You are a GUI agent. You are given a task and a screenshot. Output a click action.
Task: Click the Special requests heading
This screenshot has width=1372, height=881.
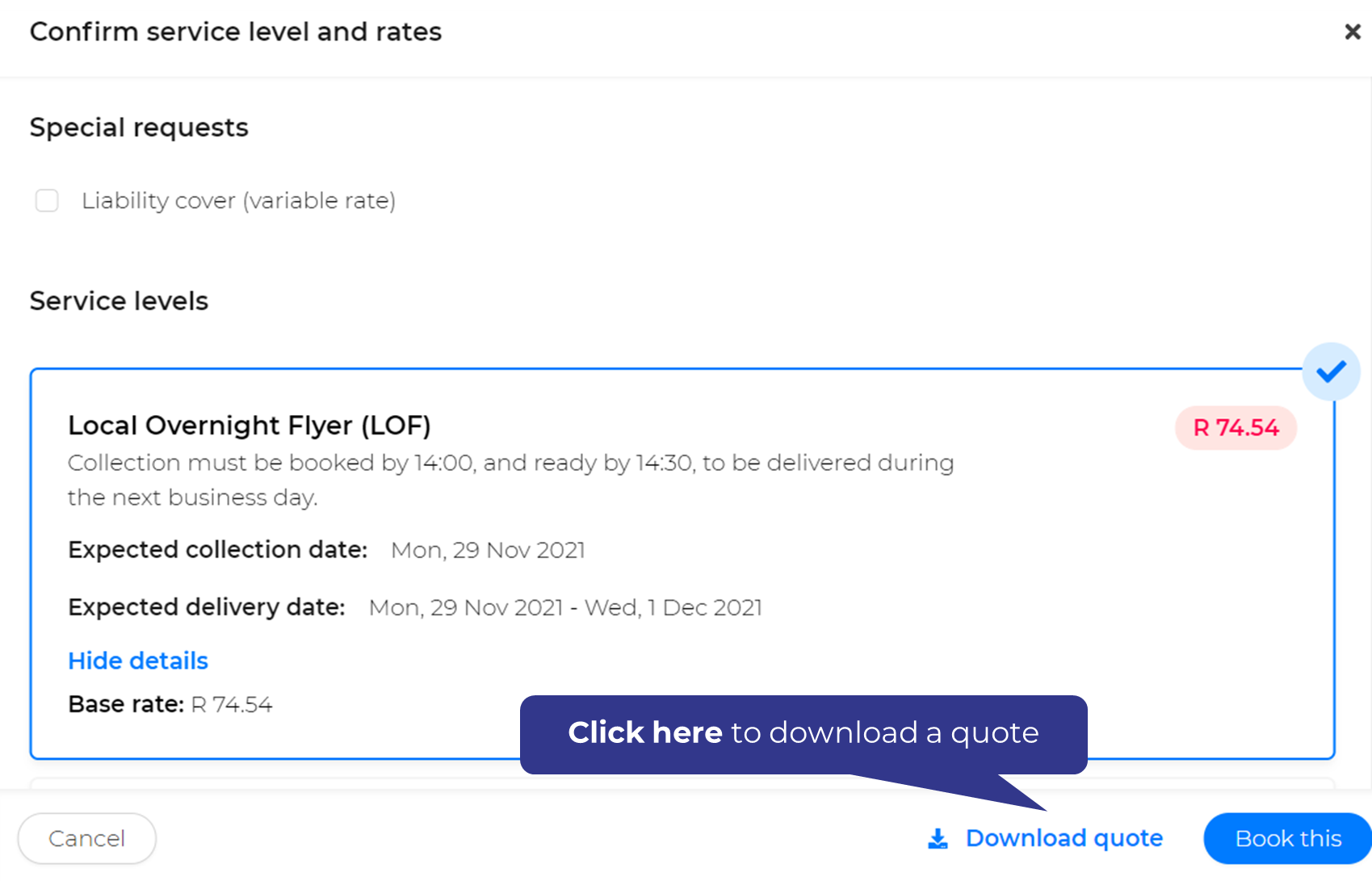[x=139, y=128]
